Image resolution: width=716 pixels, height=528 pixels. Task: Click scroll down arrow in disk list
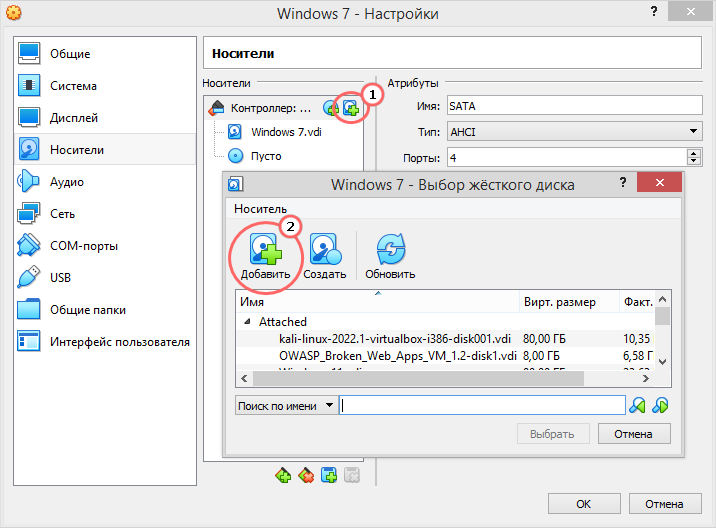(663, 362)
